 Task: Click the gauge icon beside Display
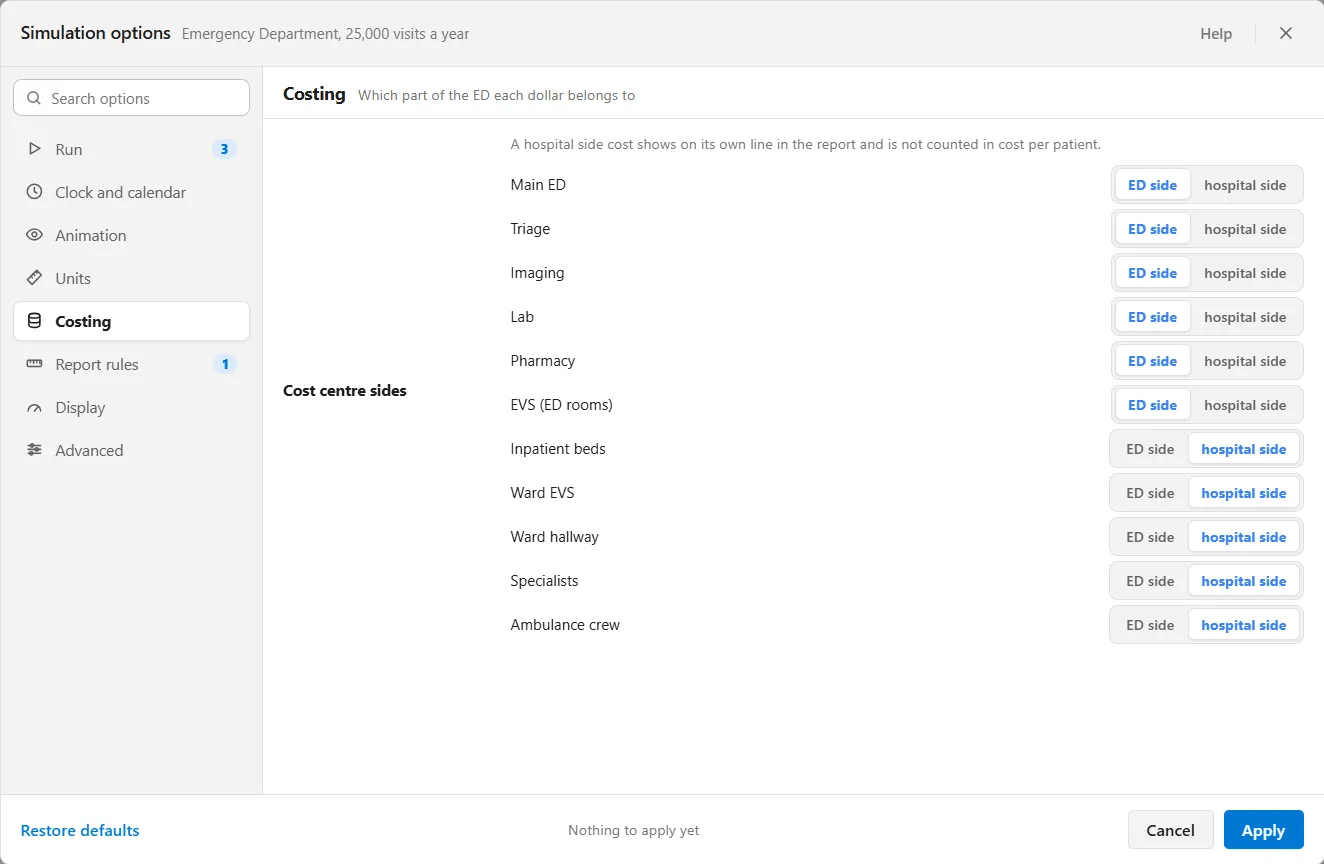[35, 407]
